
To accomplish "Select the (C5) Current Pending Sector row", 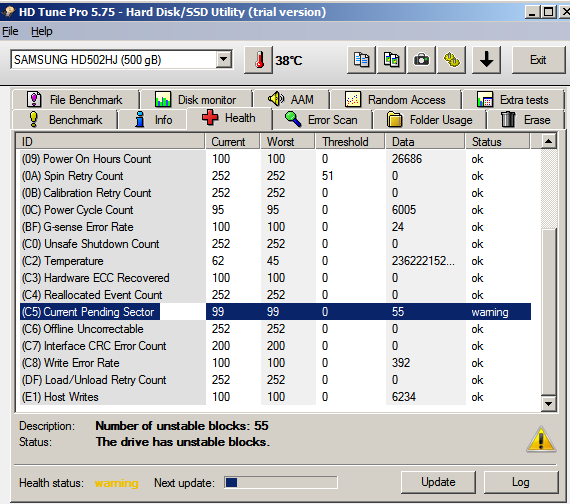I will (x=275, y=312).
